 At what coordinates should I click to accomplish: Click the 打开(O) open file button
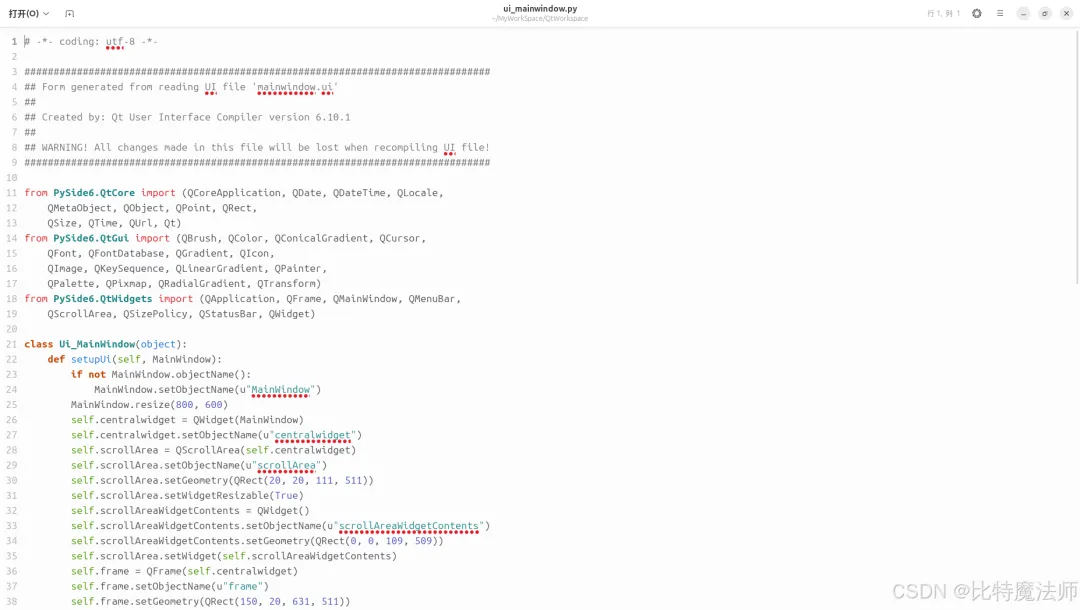click(23, 13)
